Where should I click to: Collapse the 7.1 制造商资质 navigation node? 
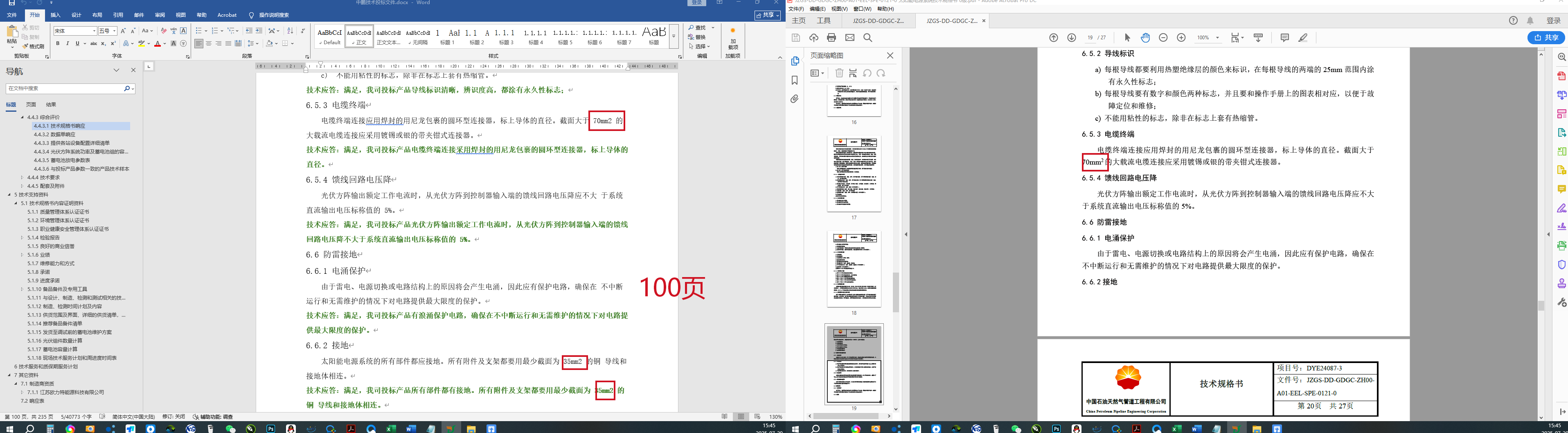[x=16, y=383]
